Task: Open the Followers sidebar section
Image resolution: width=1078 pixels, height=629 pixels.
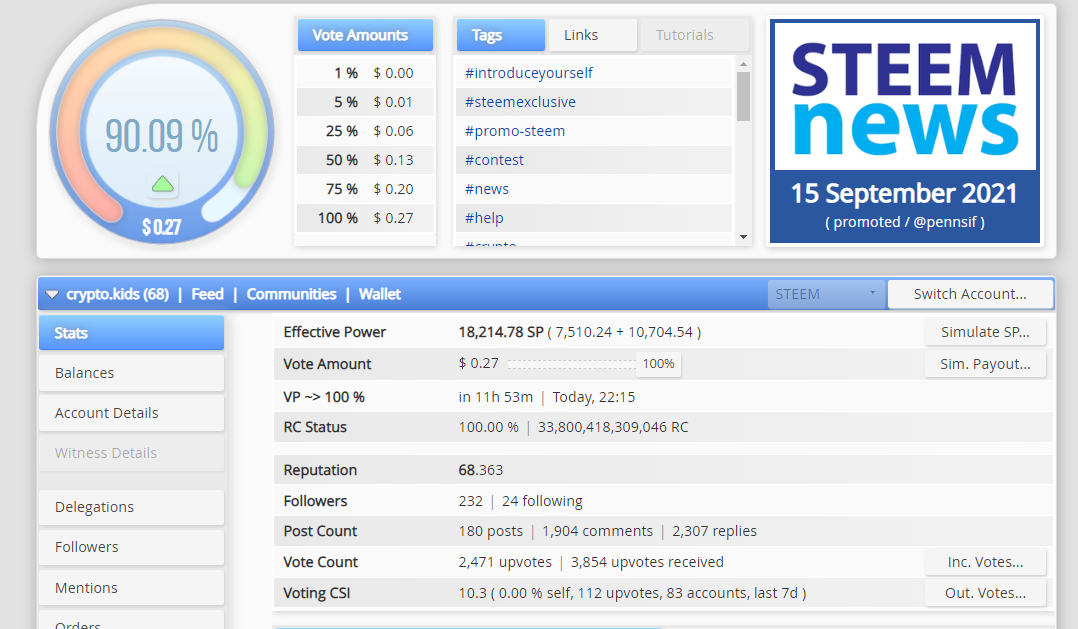Action: (131, 547)
